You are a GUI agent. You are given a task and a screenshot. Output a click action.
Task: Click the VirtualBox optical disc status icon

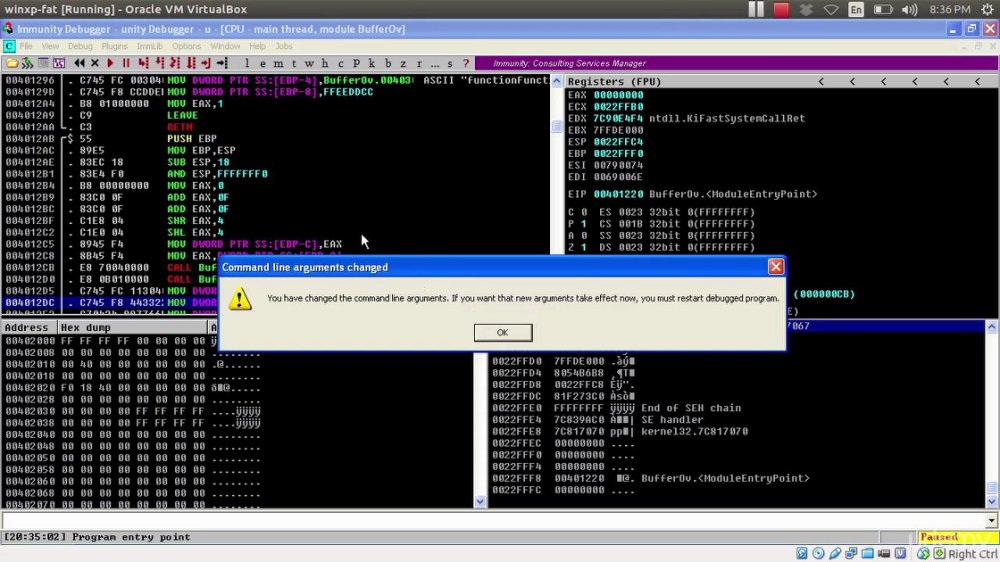tap(818, 553)
